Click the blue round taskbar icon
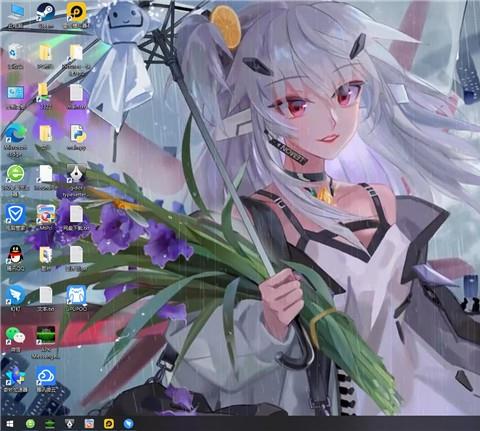Viewport: 480px width, 431px height. point(128,424)
